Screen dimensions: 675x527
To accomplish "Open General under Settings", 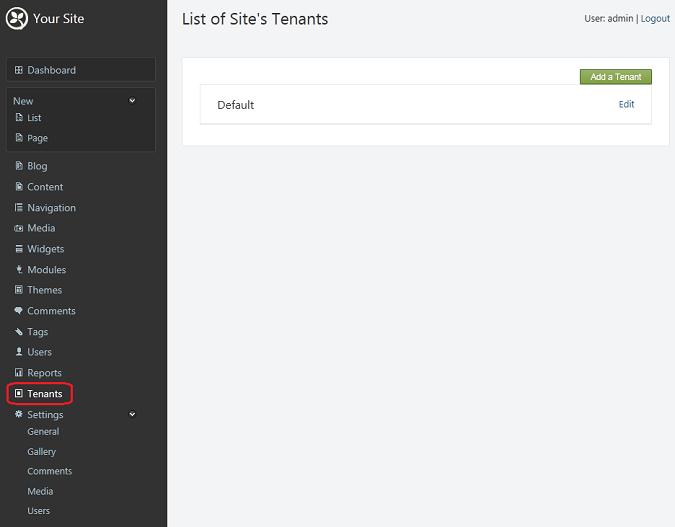I will [43, 431].
